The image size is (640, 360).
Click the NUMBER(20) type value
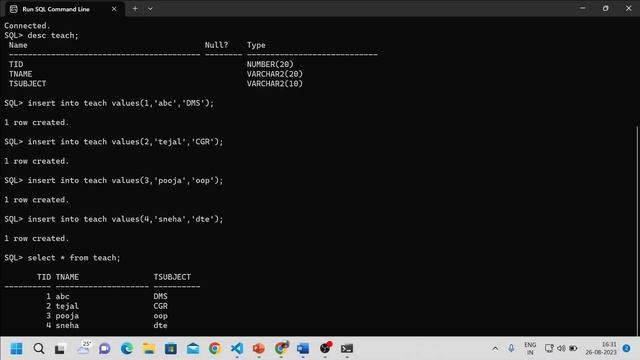(x=270, y=64)
